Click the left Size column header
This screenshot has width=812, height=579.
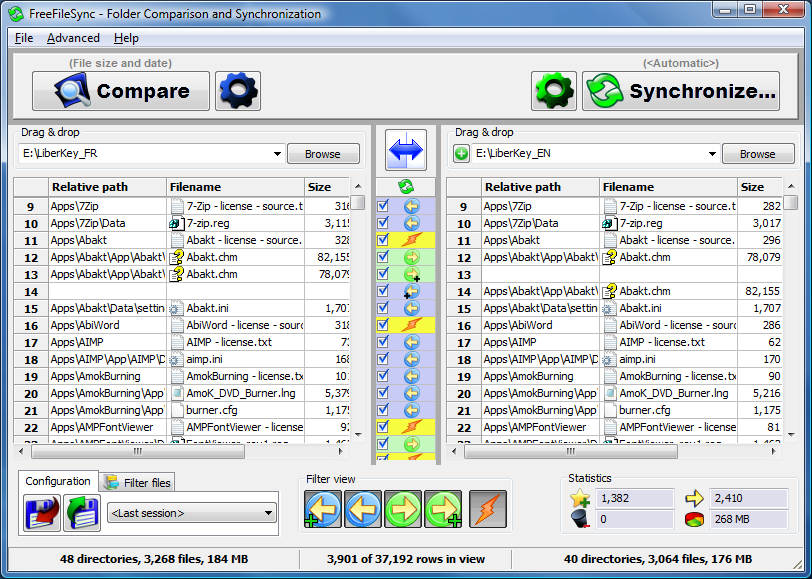click(327, 187)
